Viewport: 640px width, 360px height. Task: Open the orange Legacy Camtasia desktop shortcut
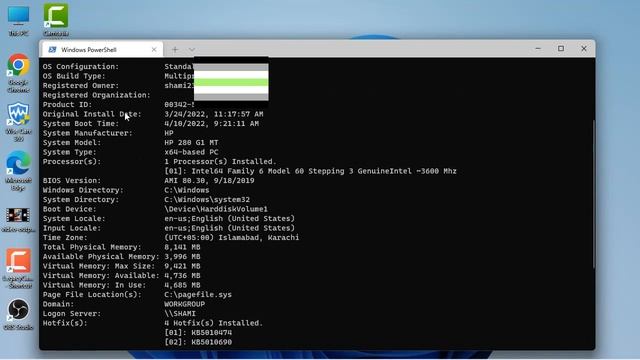(x=18, y=268)
